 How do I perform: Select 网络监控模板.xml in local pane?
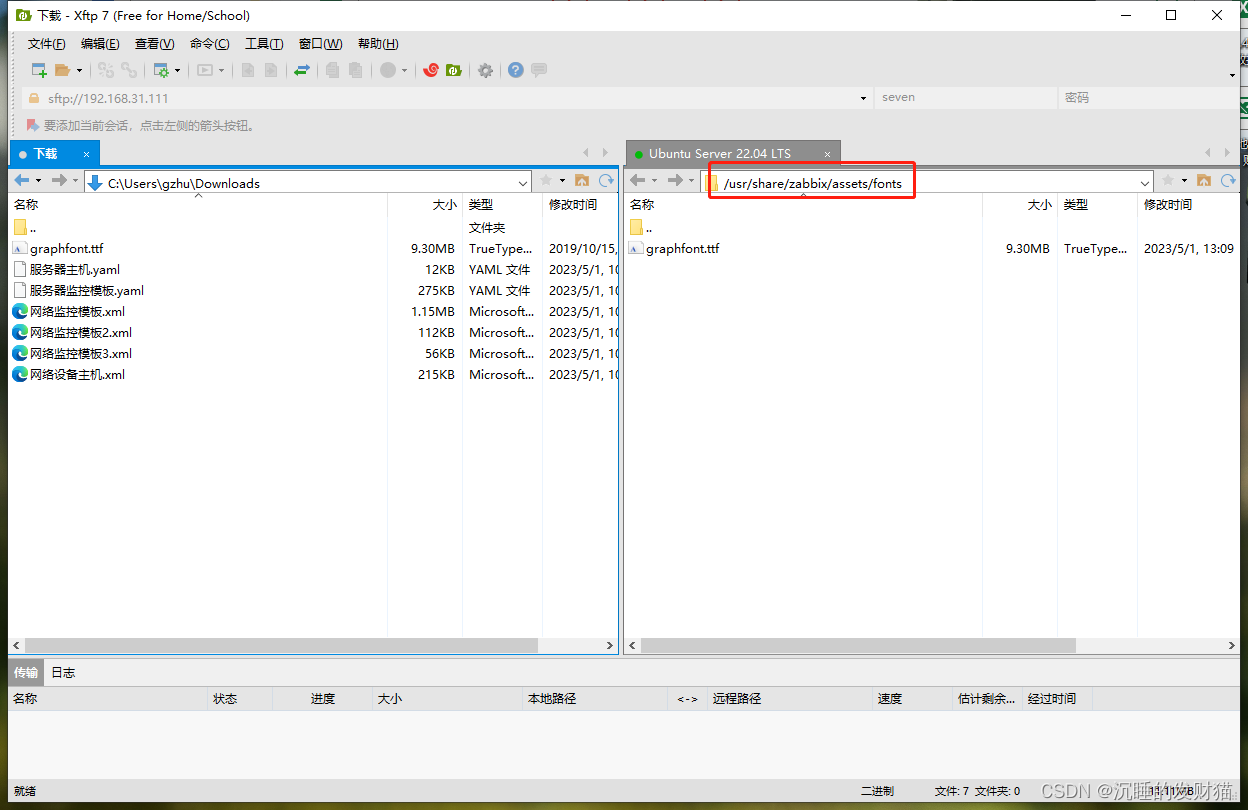(x=77, y=312)
